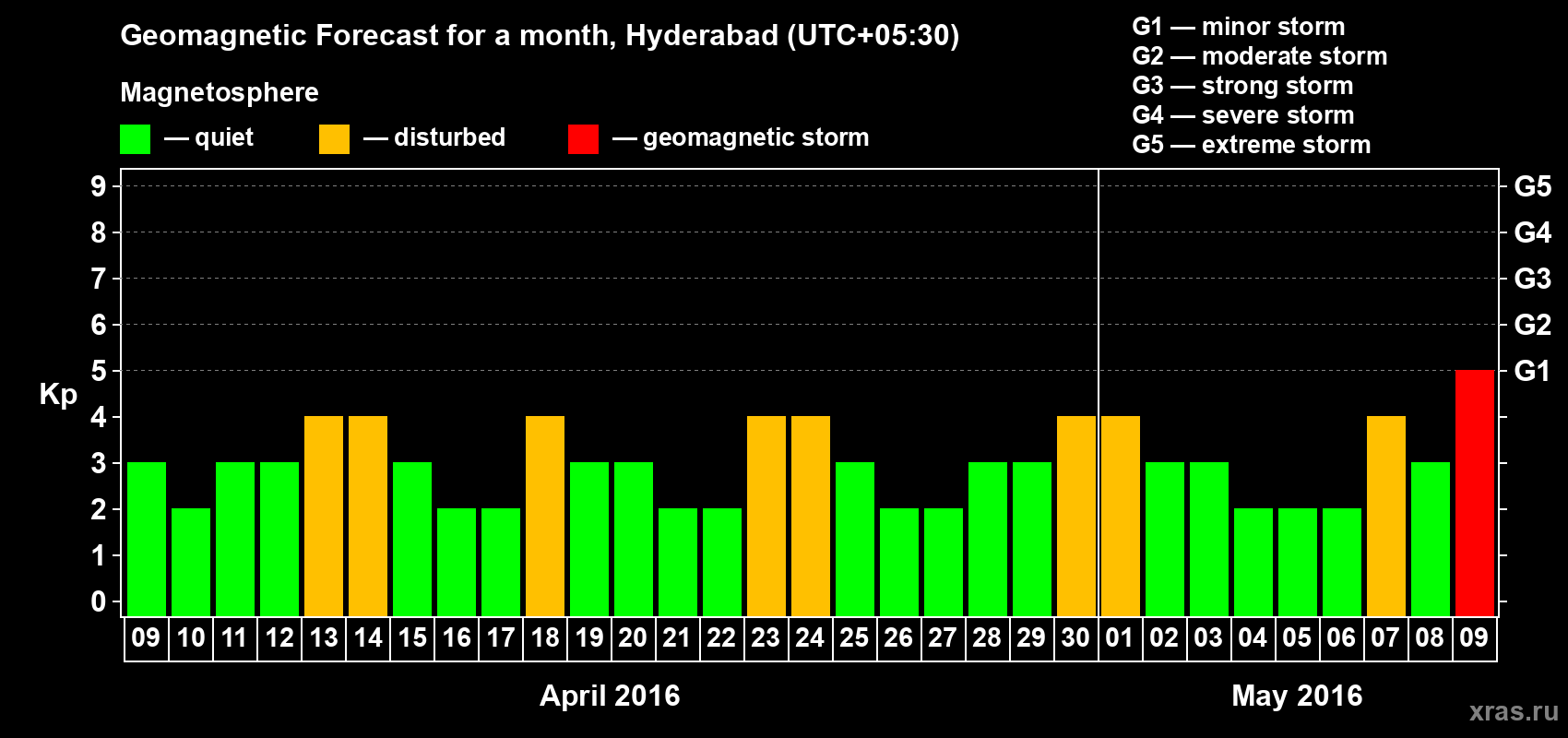The width and height of the screenshot is (1568, 738).
Task: Click the '5' value on Kp axis
Action: point(99,371)
